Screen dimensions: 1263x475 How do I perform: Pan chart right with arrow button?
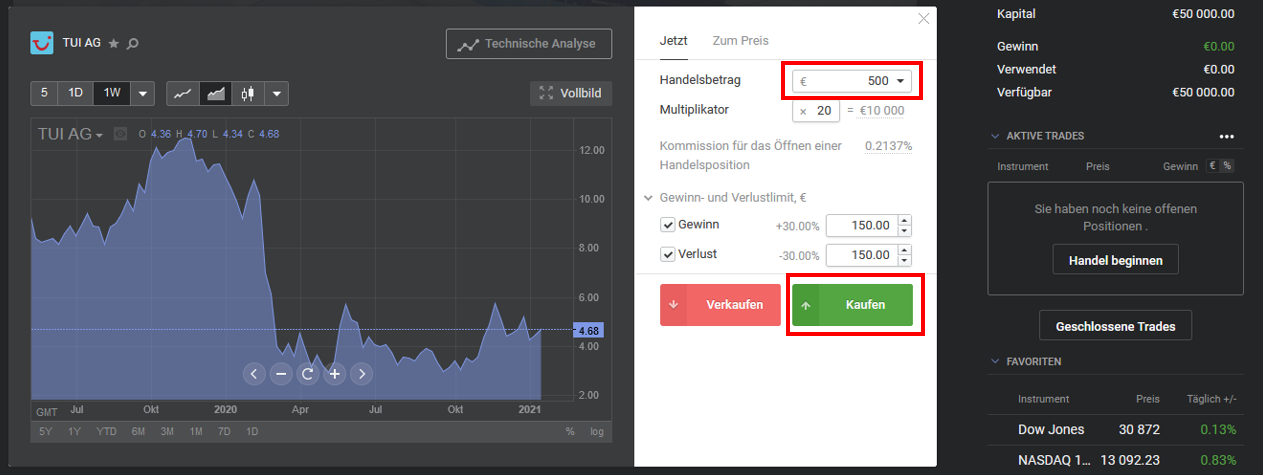pyautogui.click(x=362, y=374)
